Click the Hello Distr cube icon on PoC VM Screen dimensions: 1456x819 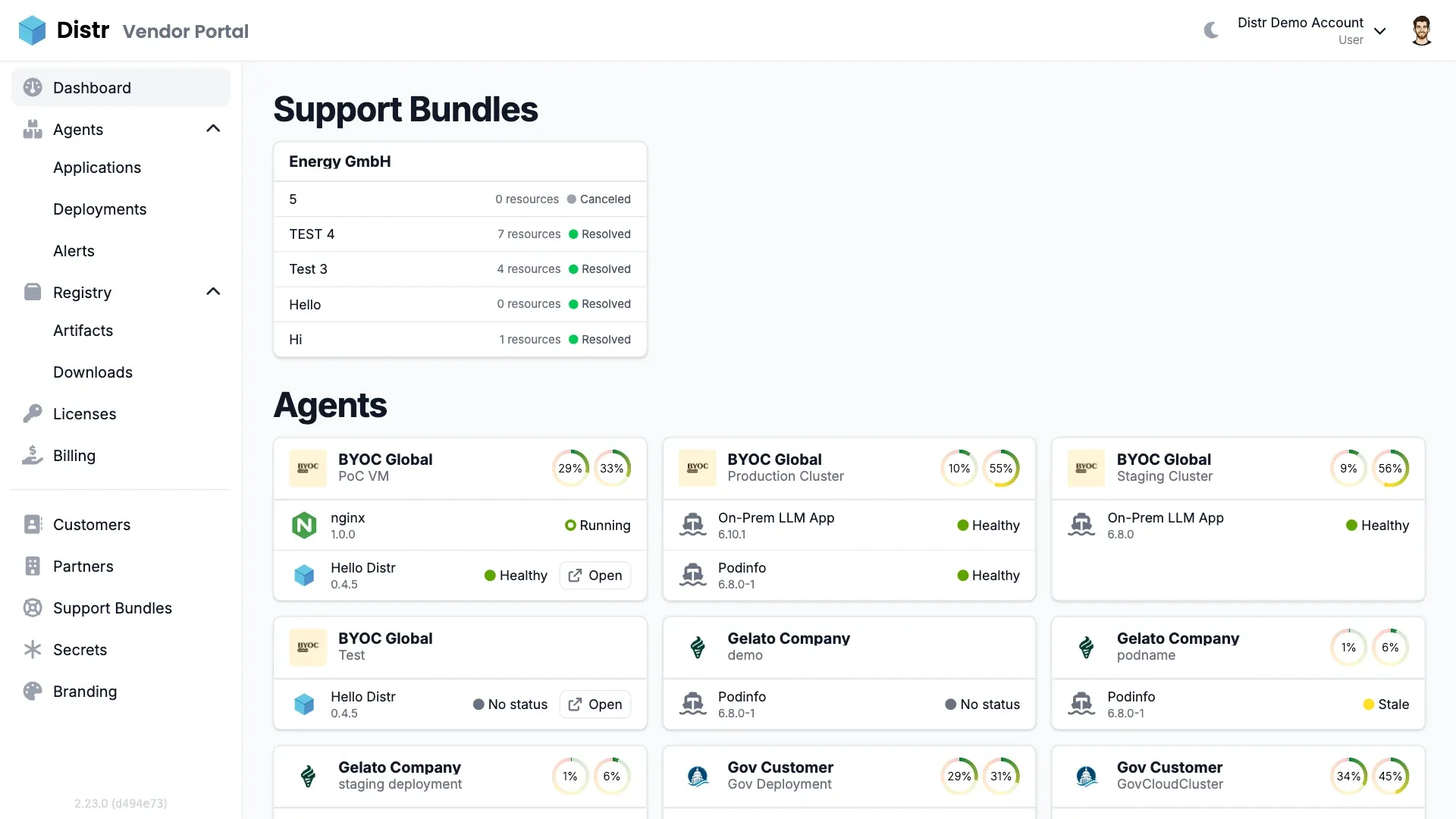pyautogui.click(x=304, y=575)
